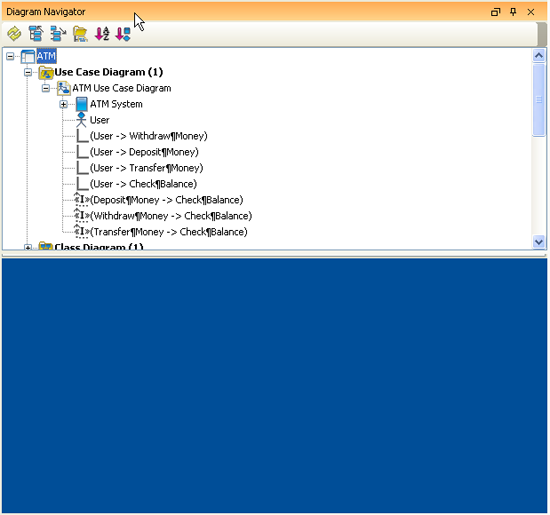Click the folder grouping toolbar icon
This screenshot has height=515, width=550.
(80, 34)
